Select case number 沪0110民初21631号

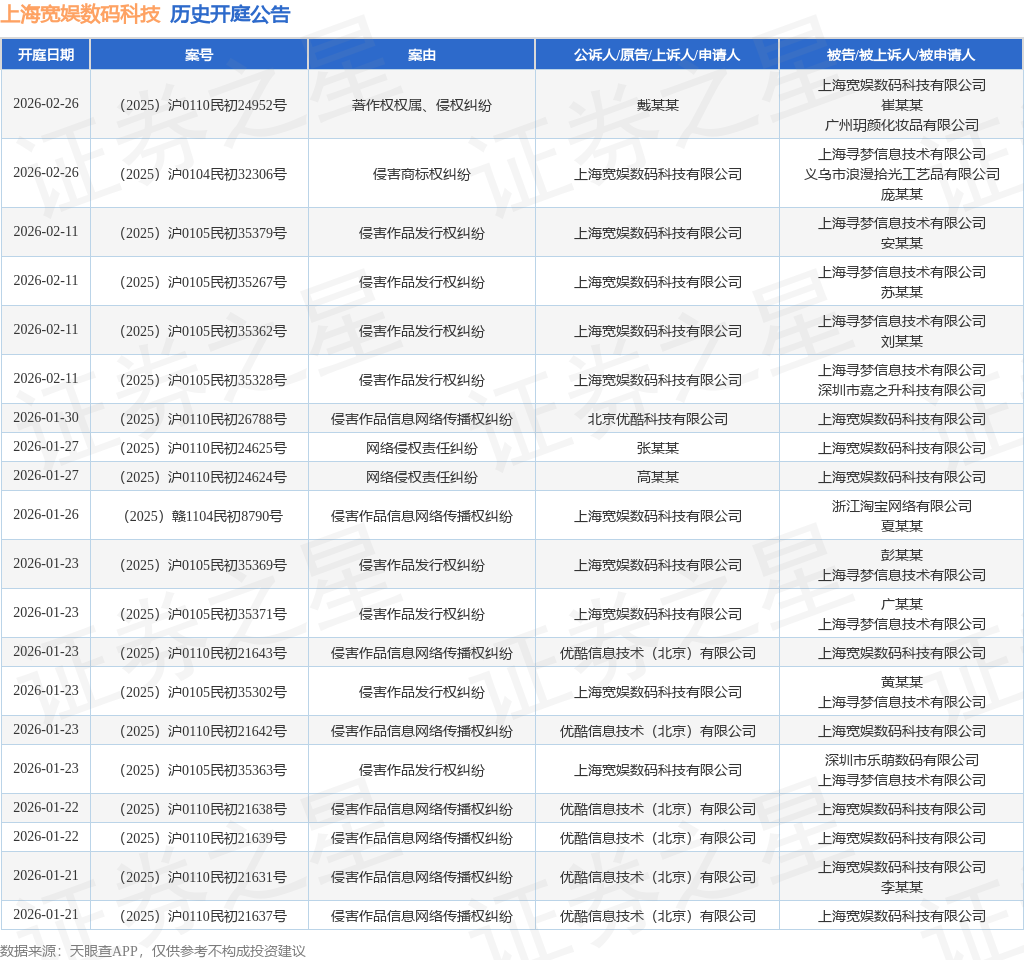(227, 877)
